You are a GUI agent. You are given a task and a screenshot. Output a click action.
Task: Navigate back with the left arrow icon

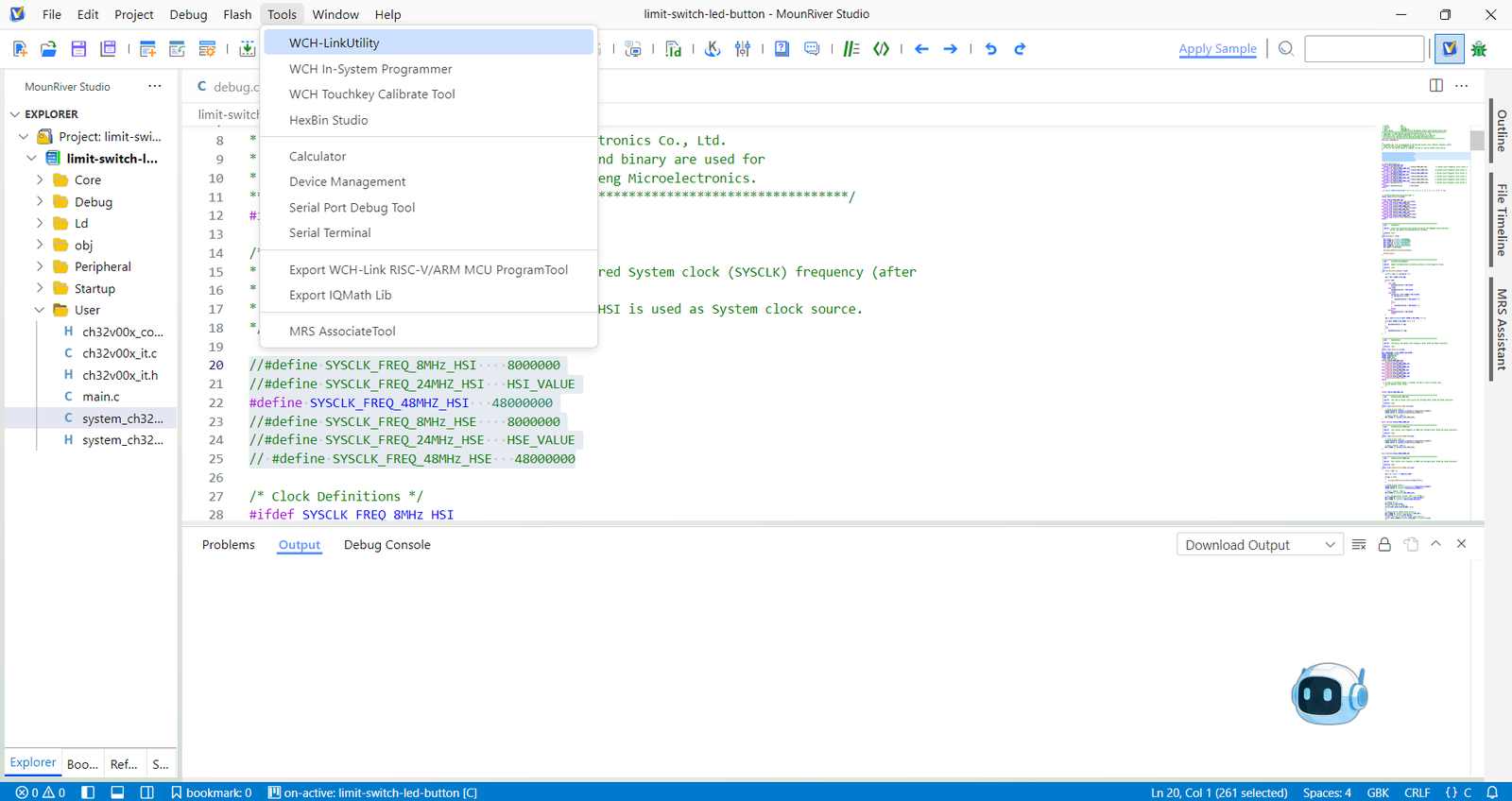(921, 49)
